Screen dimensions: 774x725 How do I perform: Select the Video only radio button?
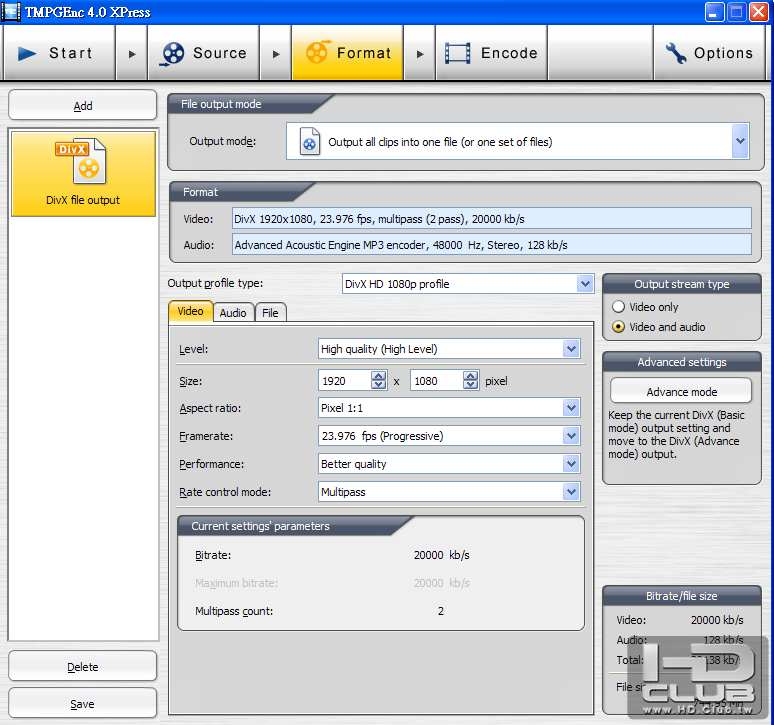[x=618, y=307]
